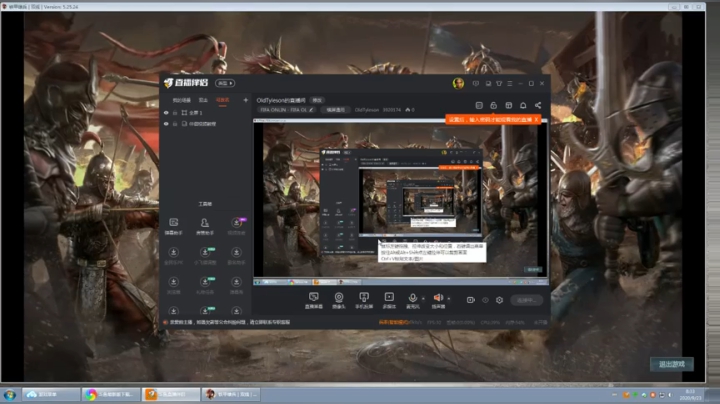
Task: Expand microphone options arrow
Action: click(423, 298)
